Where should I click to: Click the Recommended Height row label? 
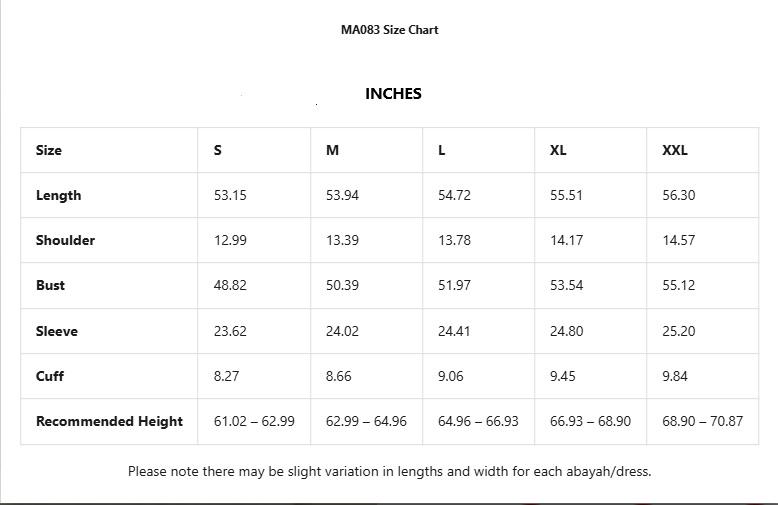pos(109,421)
